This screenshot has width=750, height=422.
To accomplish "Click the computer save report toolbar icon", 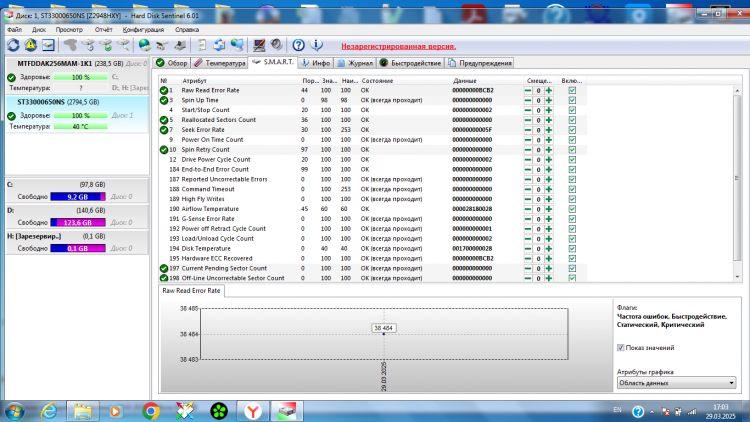I will coord(180,45).
